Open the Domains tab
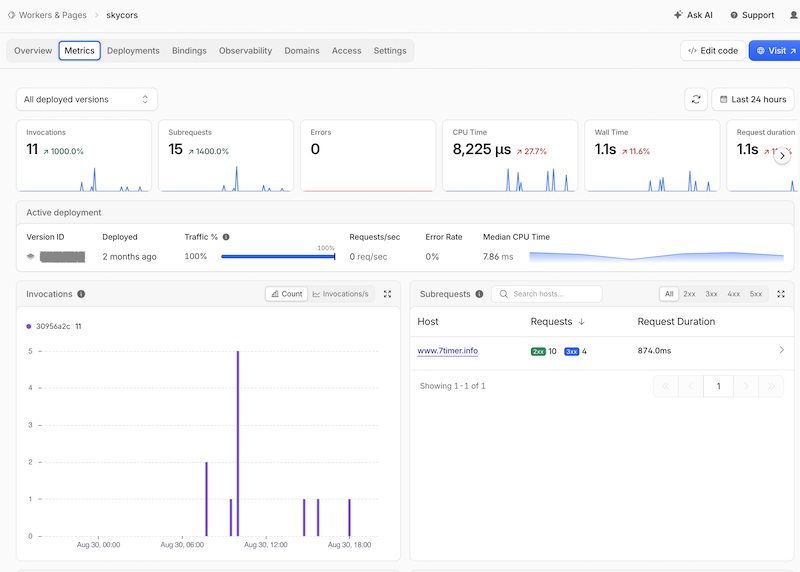Image resolution: width=800 pixels, height=572 pixels. [x=302, y=51]
